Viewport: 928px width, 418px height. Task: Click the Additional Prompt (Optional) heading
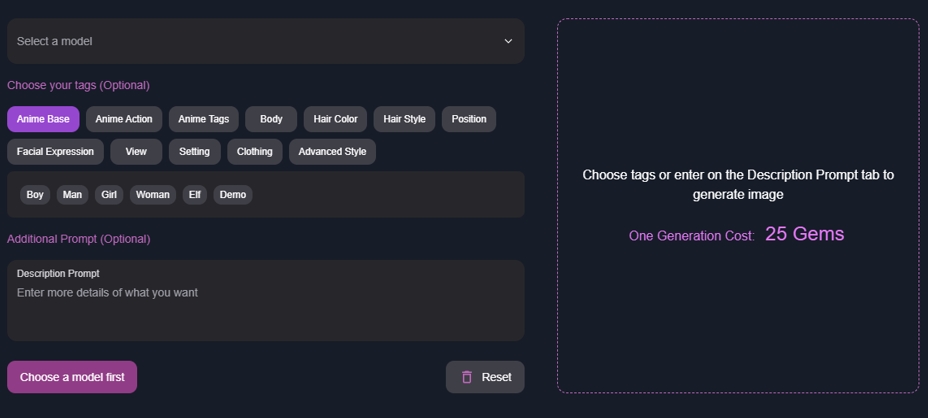(x=79, y=239)
